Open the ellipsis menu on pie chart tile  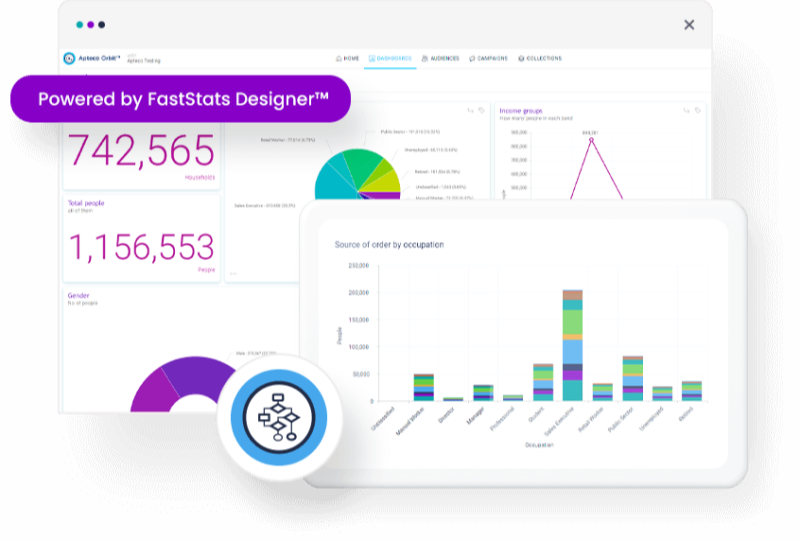233,273
